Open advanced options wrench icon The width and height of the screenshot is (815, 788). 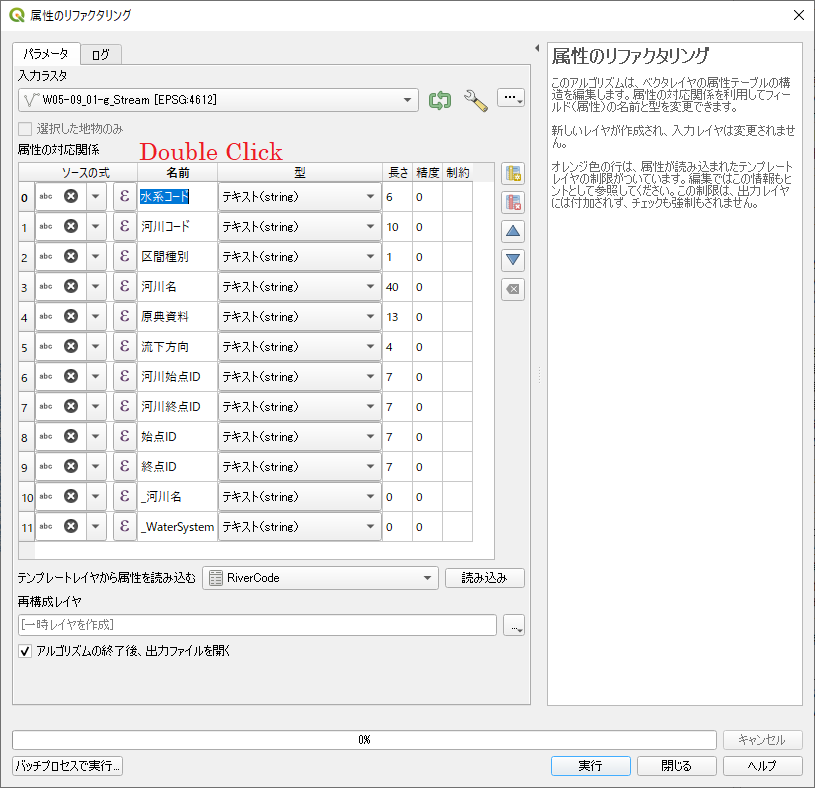[475, 99]
